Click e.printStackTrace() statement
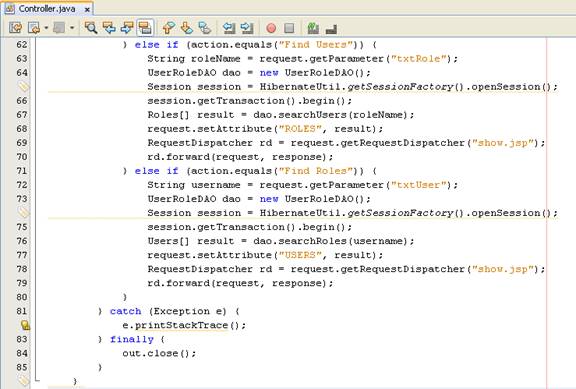Viewport: 576px width, 389px height. pos(184,325)
